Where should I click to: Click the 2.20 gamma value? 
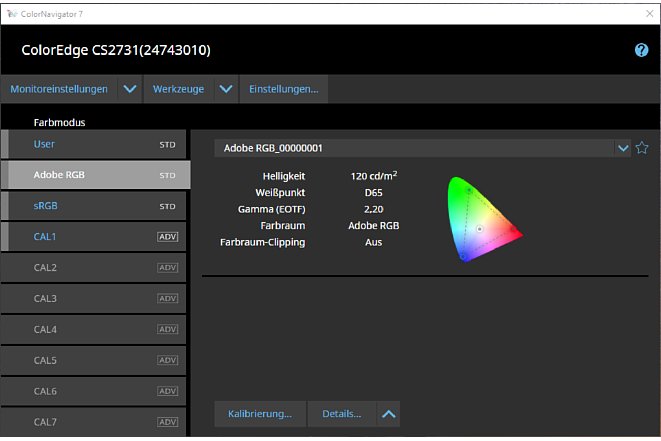(x=373, y=209)
